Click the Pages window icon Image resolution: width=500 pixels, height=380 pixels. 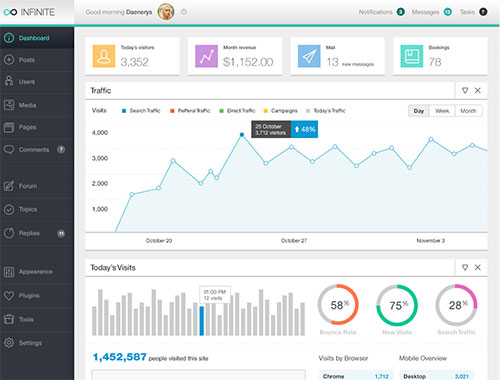[9, 127]
